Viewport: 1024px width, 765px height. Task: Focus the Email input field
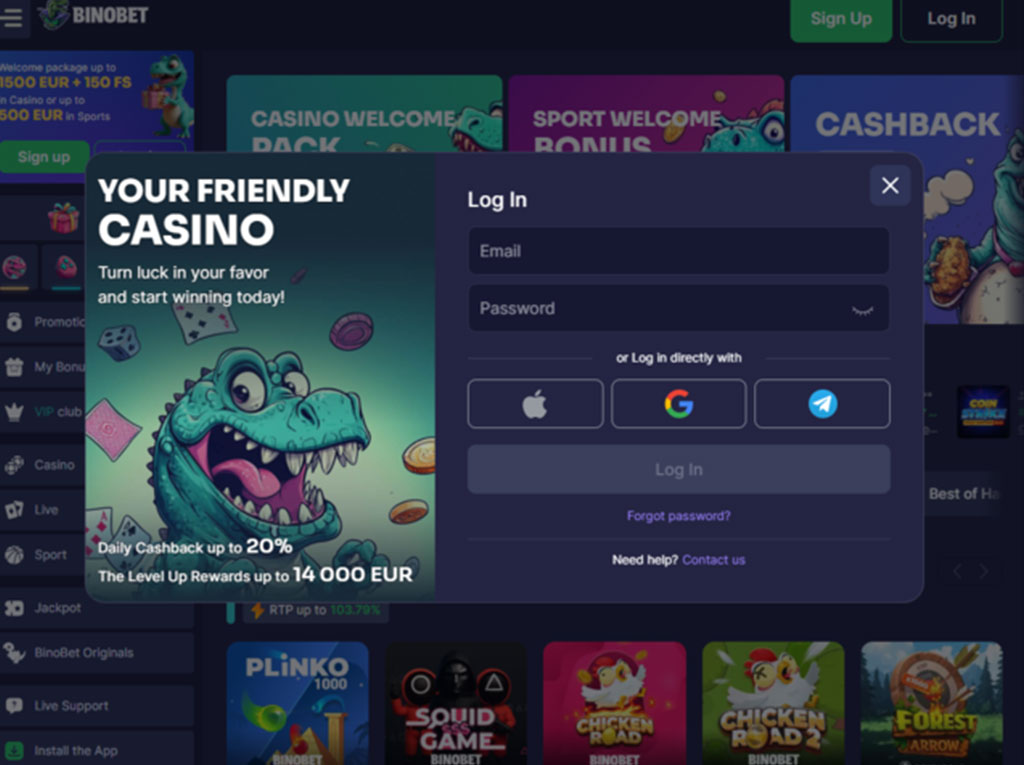coord(679,251)
